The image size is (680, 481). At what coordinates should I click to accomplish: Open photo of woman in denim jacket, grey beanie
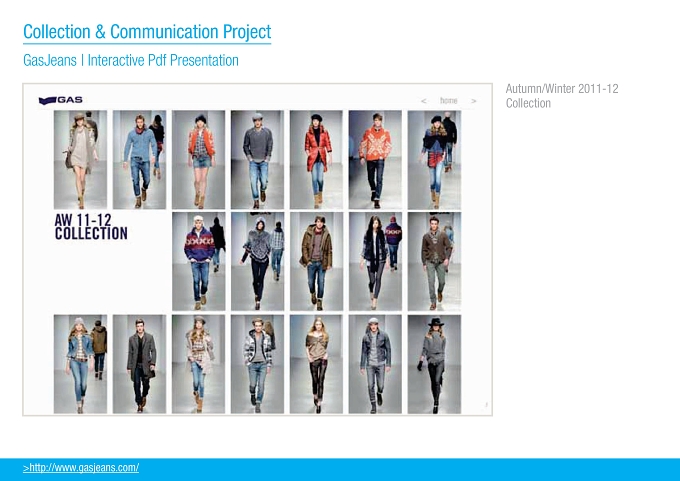[80, 364]
